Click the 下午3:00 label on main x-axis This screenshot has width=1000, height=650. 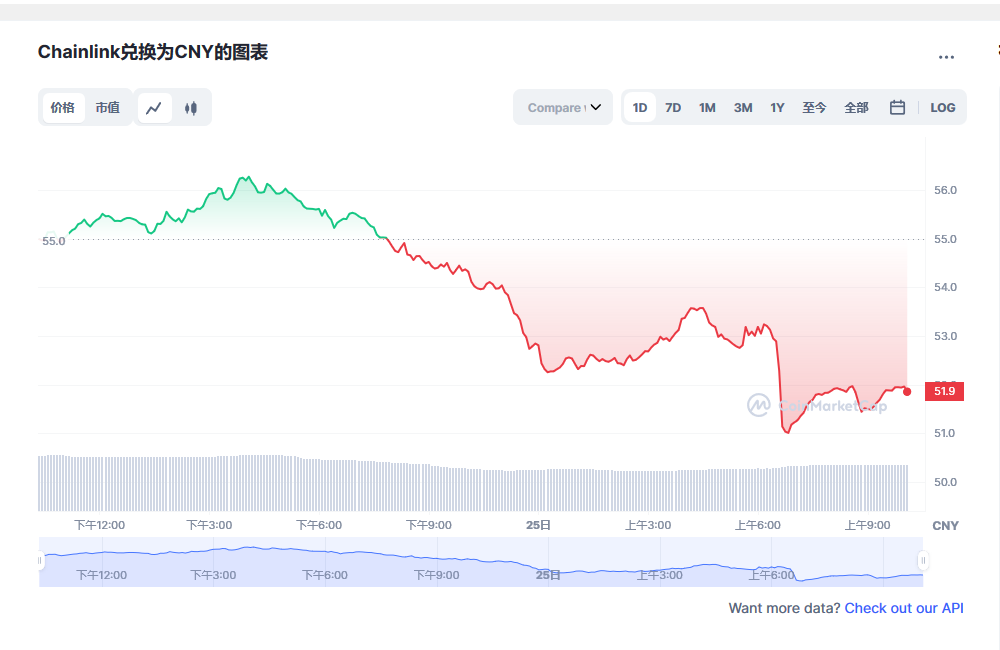209,525
